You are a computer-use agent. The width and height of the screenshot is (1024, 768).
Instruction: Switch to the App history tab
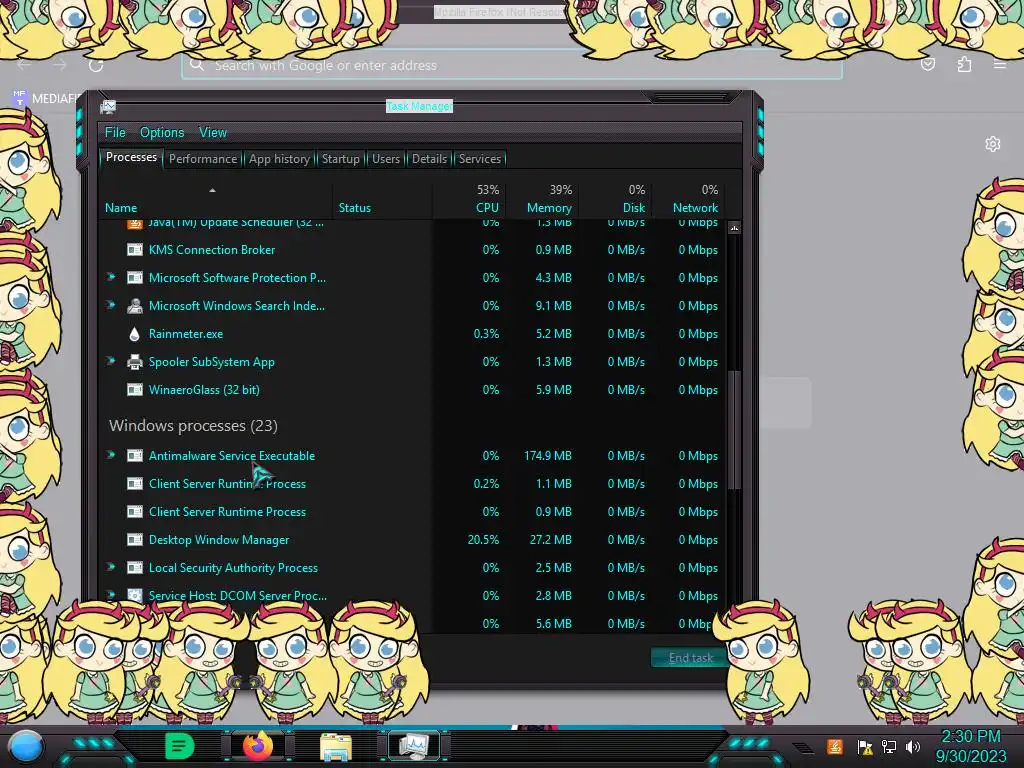tap(280, 159)
